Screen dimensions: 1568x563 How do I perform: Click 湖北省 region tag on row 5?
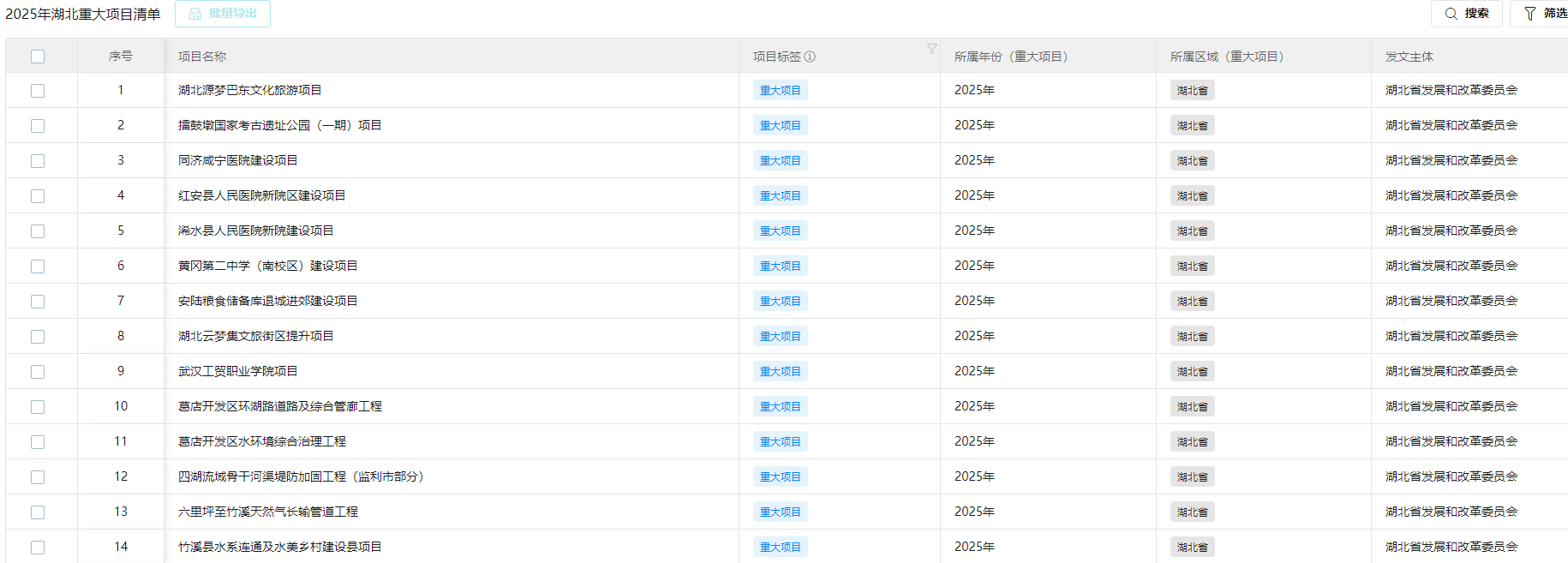point(1192,231)
